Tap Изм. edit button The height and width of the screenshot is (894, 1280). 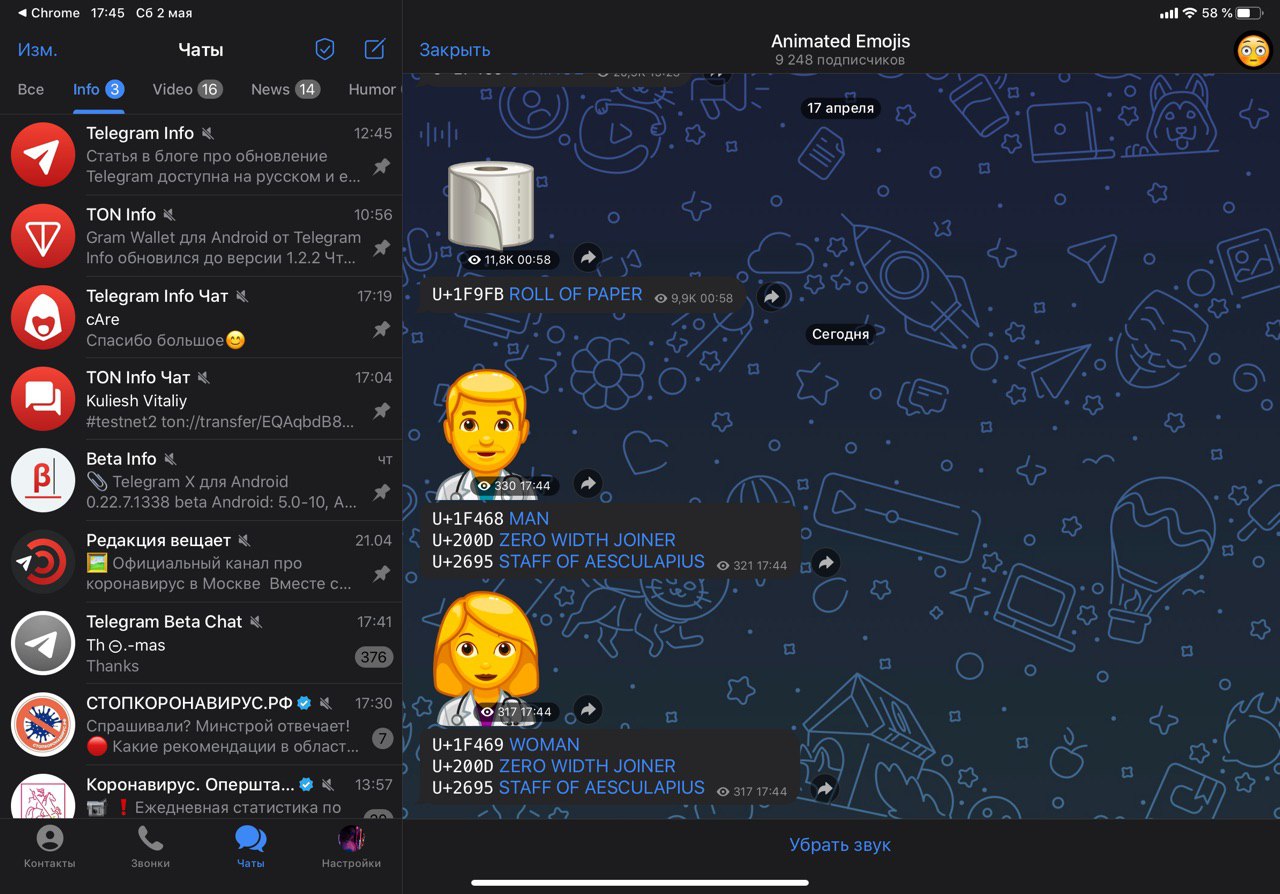coord(38,49)
